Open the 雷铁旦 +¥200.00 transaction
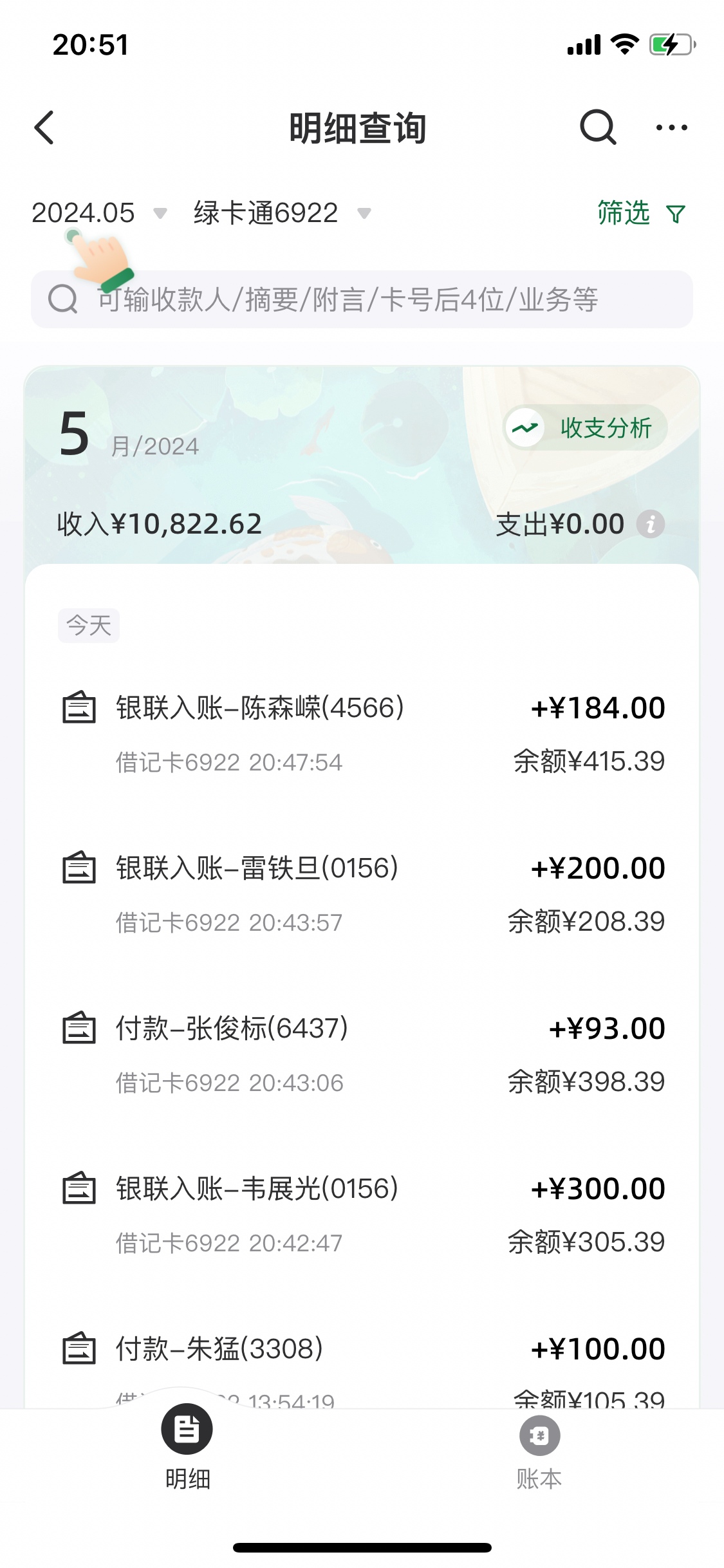This screenshot has width=724, height=1568. point(362,894)
